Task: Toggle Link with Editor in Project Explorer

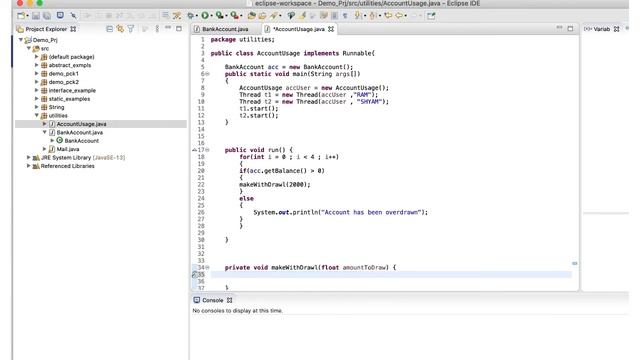Action: (x=120, y=29)
